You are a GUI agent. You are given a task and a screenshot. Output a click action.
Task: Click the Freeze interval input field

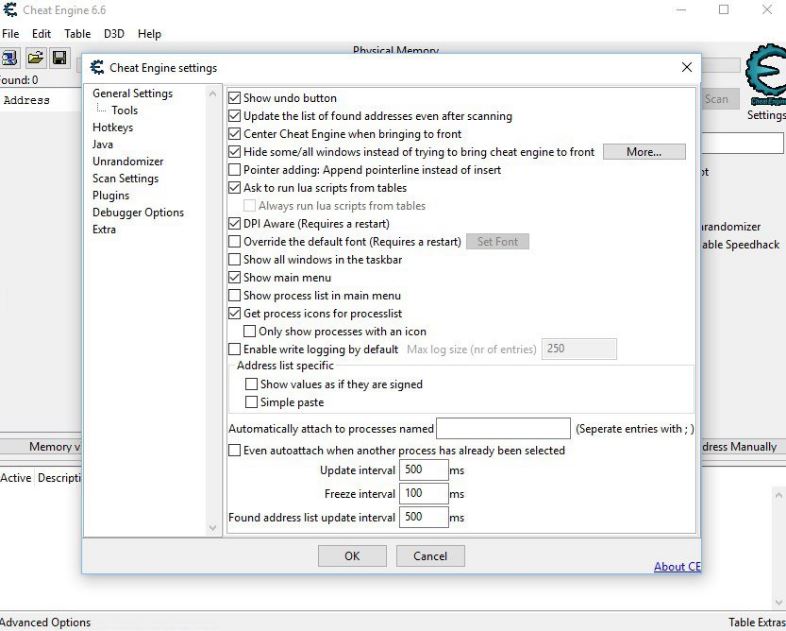[x=424, y=493]
